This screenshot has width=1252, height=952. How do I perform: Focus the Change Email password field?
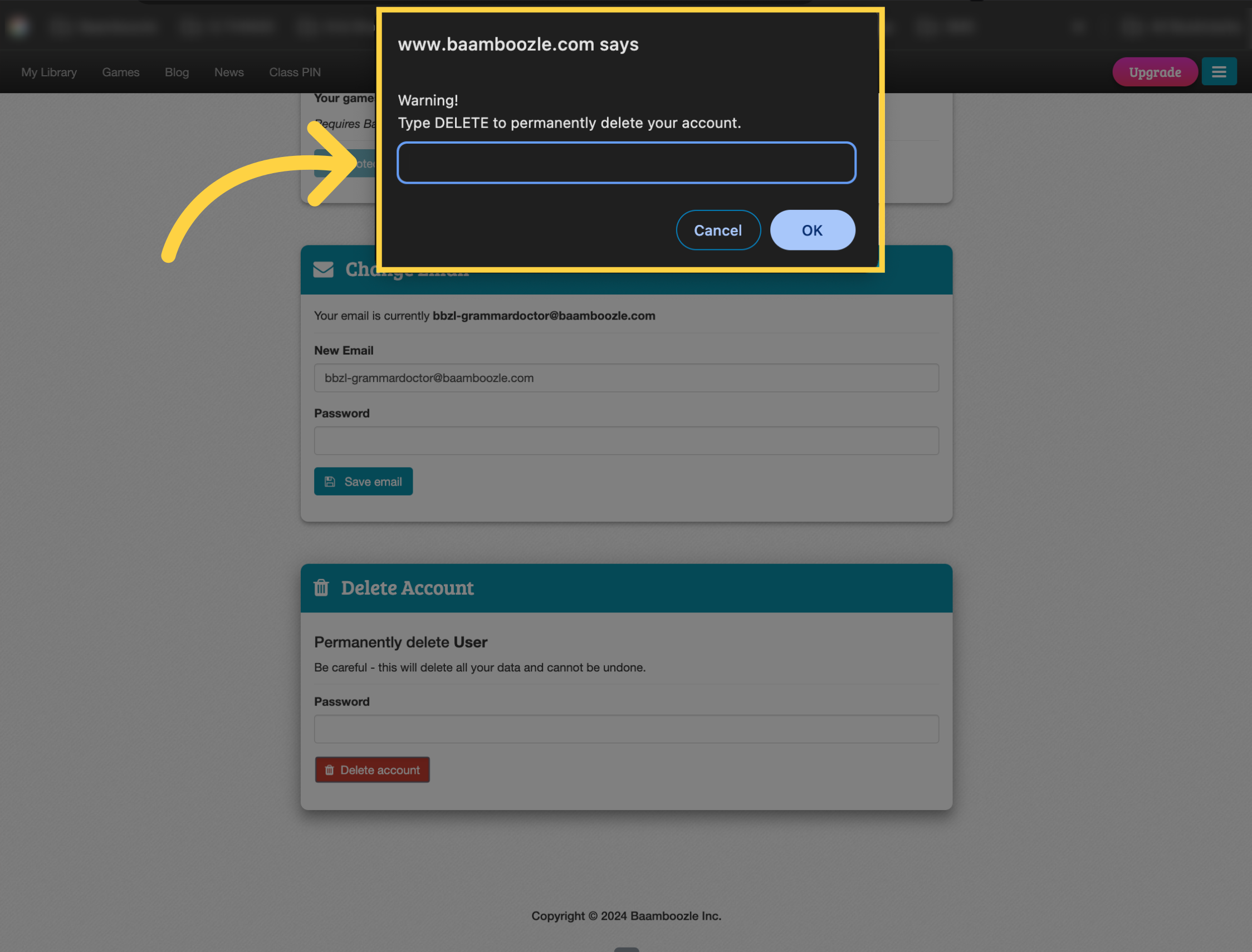(x=627, y=441)
